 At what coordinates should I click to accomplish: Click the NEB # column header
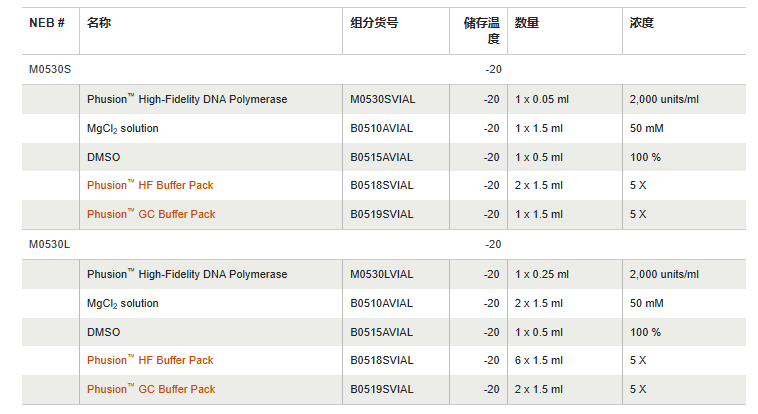point(47,23)
